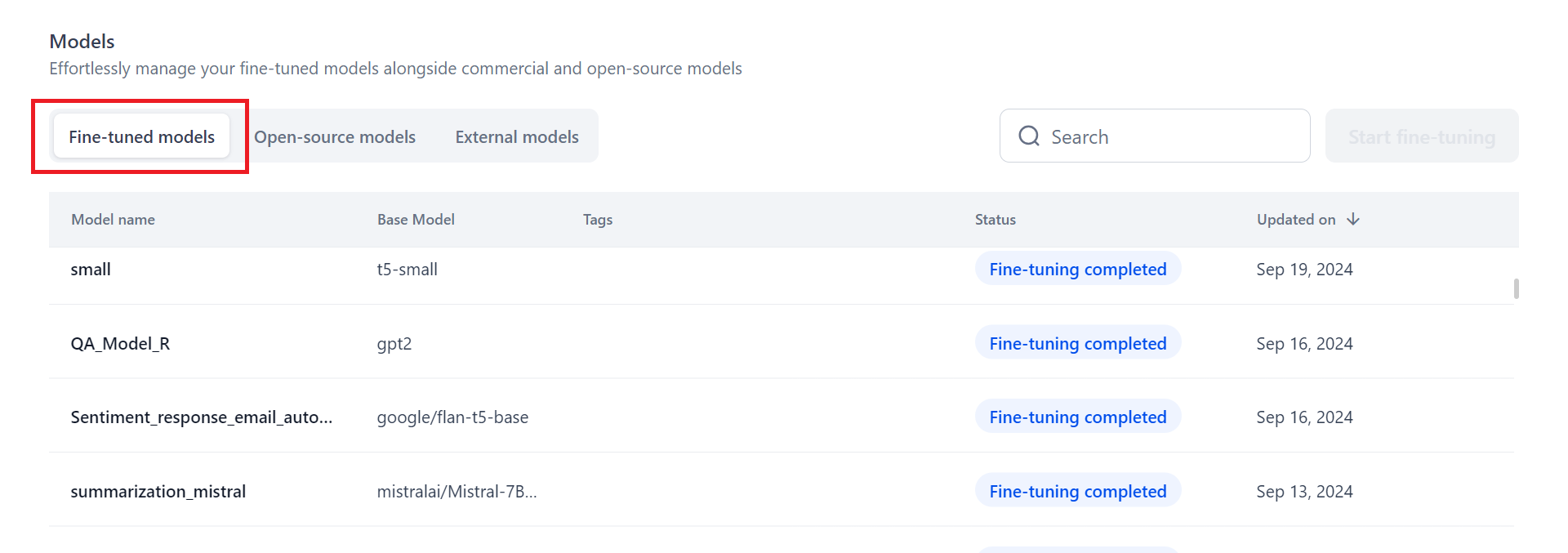Click the google/flan-t5-base base model cell
This screenshot has height=553, width=1568.
[452, 417]
